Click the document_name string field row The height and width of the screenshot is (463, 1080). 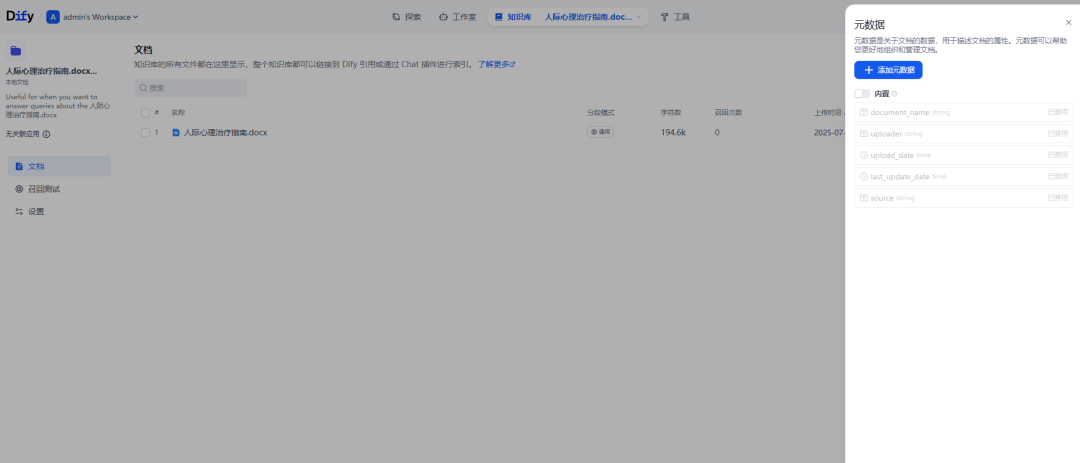coord(963,112)
